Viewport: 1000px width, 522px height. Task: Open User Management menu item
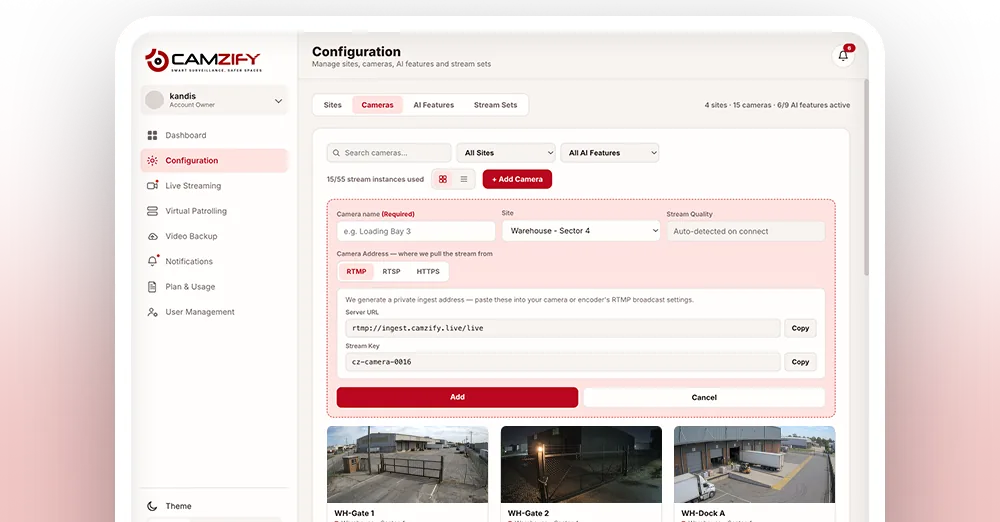214,312
